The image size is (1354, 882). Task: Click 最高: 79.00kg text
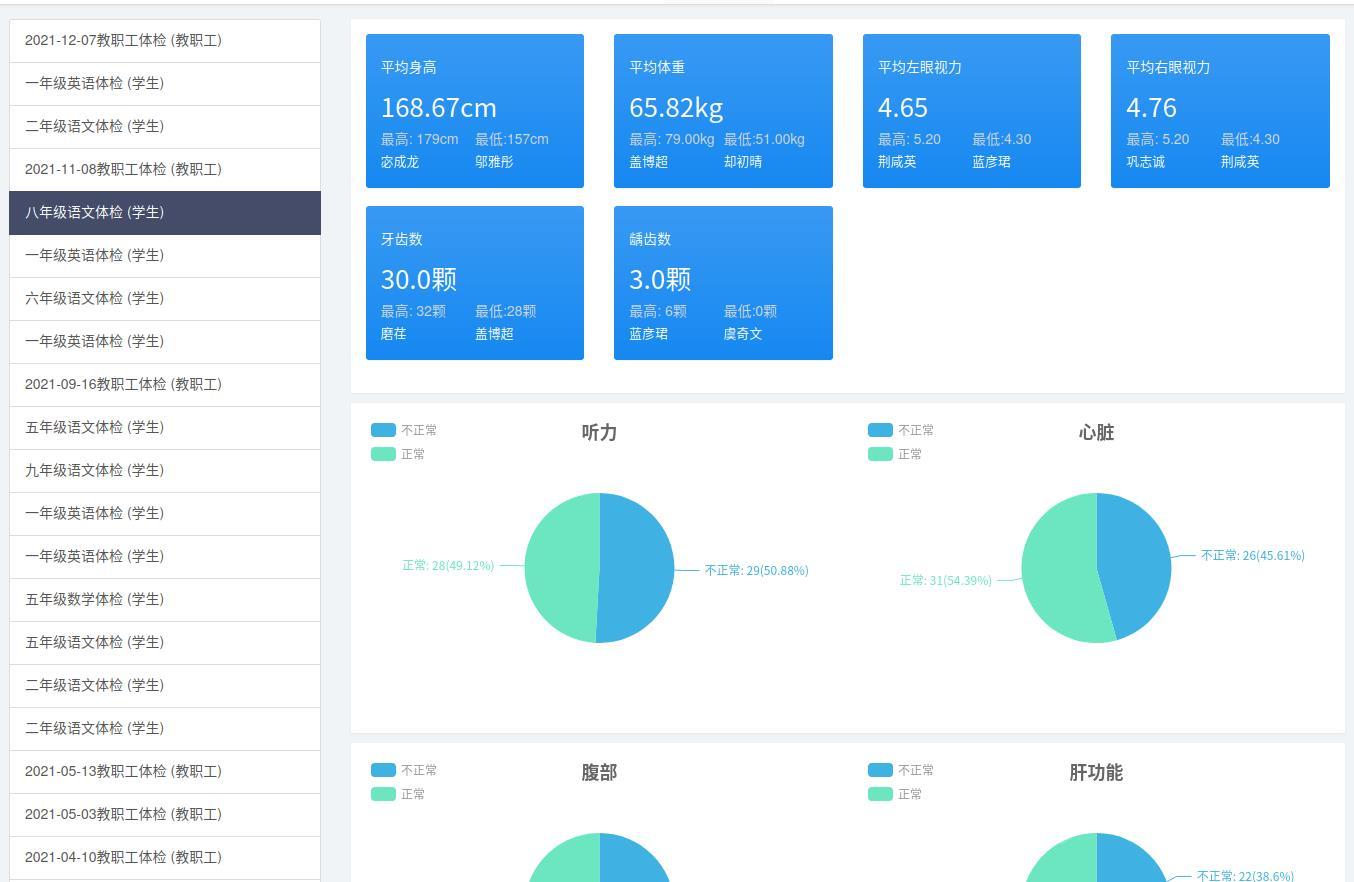672,140
